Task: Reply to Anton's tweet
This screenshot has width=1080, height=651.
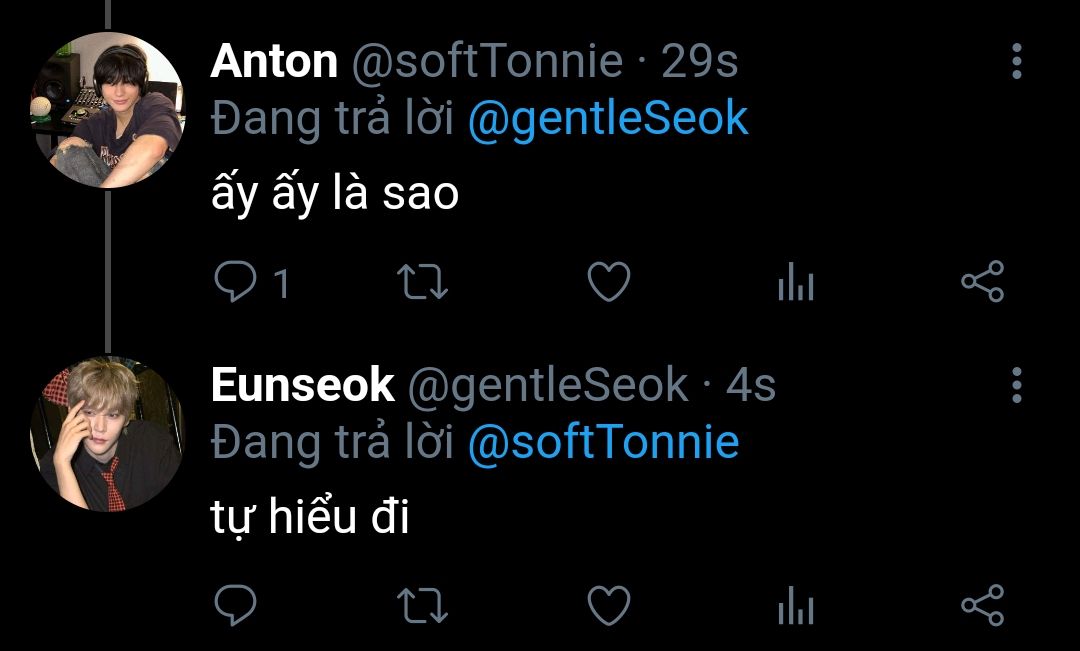Action: click(x=236, y=283)
